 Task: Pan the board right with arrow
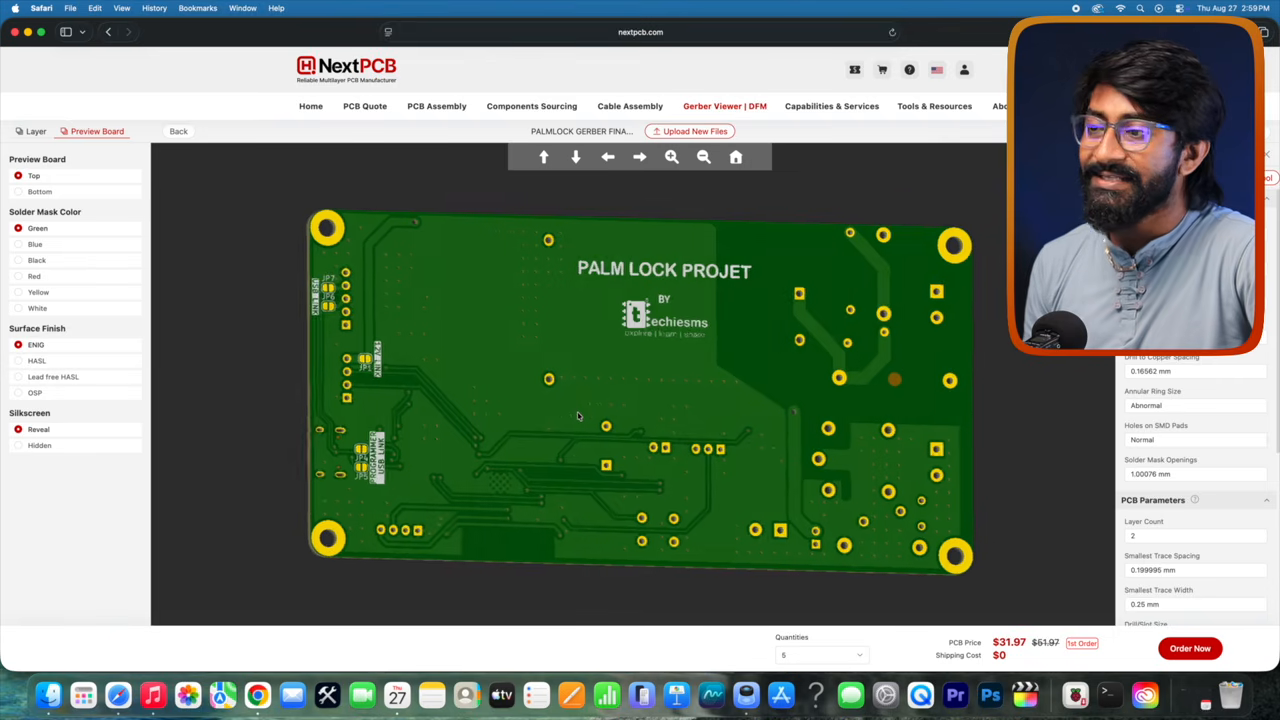pos(640,157)
